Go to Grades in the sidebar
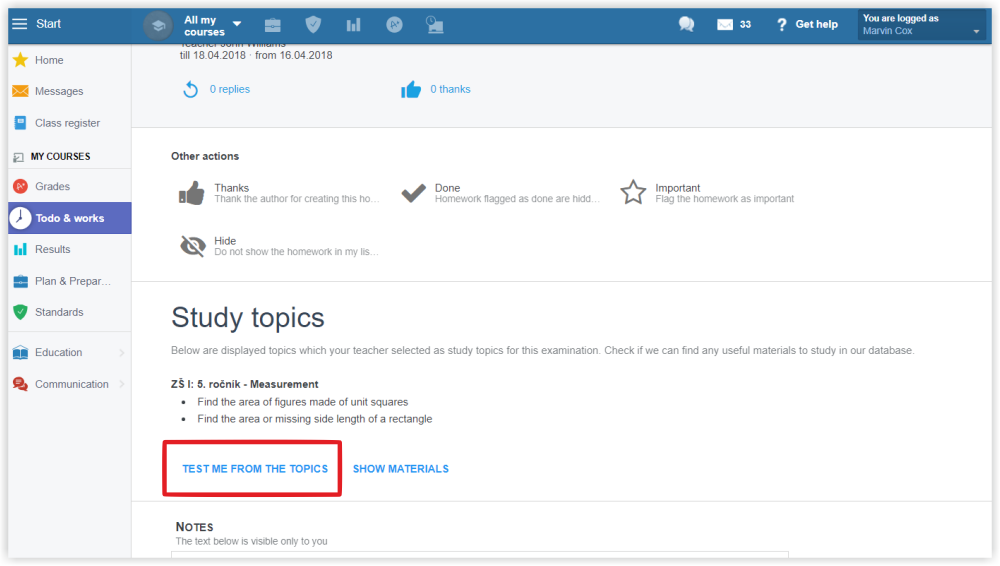1000x566 pixels. [52, 186]
